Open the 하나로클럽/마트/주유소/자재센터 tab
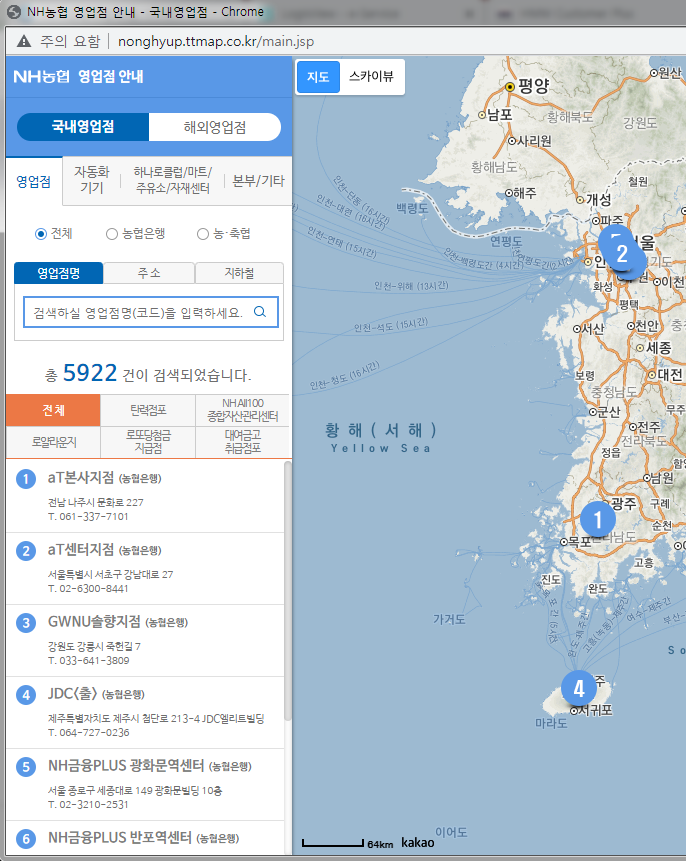Image resolution: width=686 pixels, height=861 pixels. [172, 180]
